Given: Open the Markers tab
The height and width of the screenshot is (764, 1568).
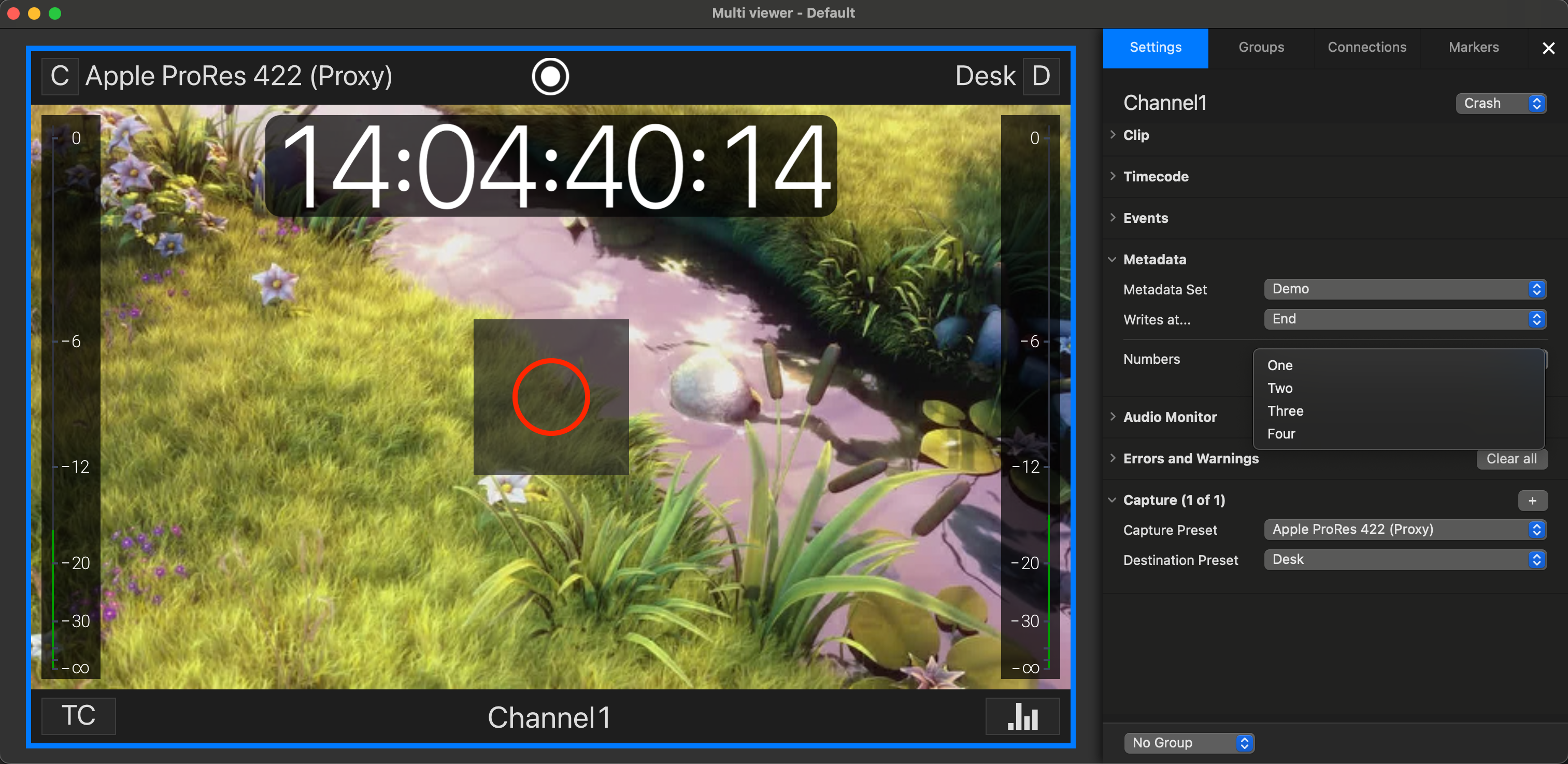Looking at the screenshot, I should pos(1473,48).
